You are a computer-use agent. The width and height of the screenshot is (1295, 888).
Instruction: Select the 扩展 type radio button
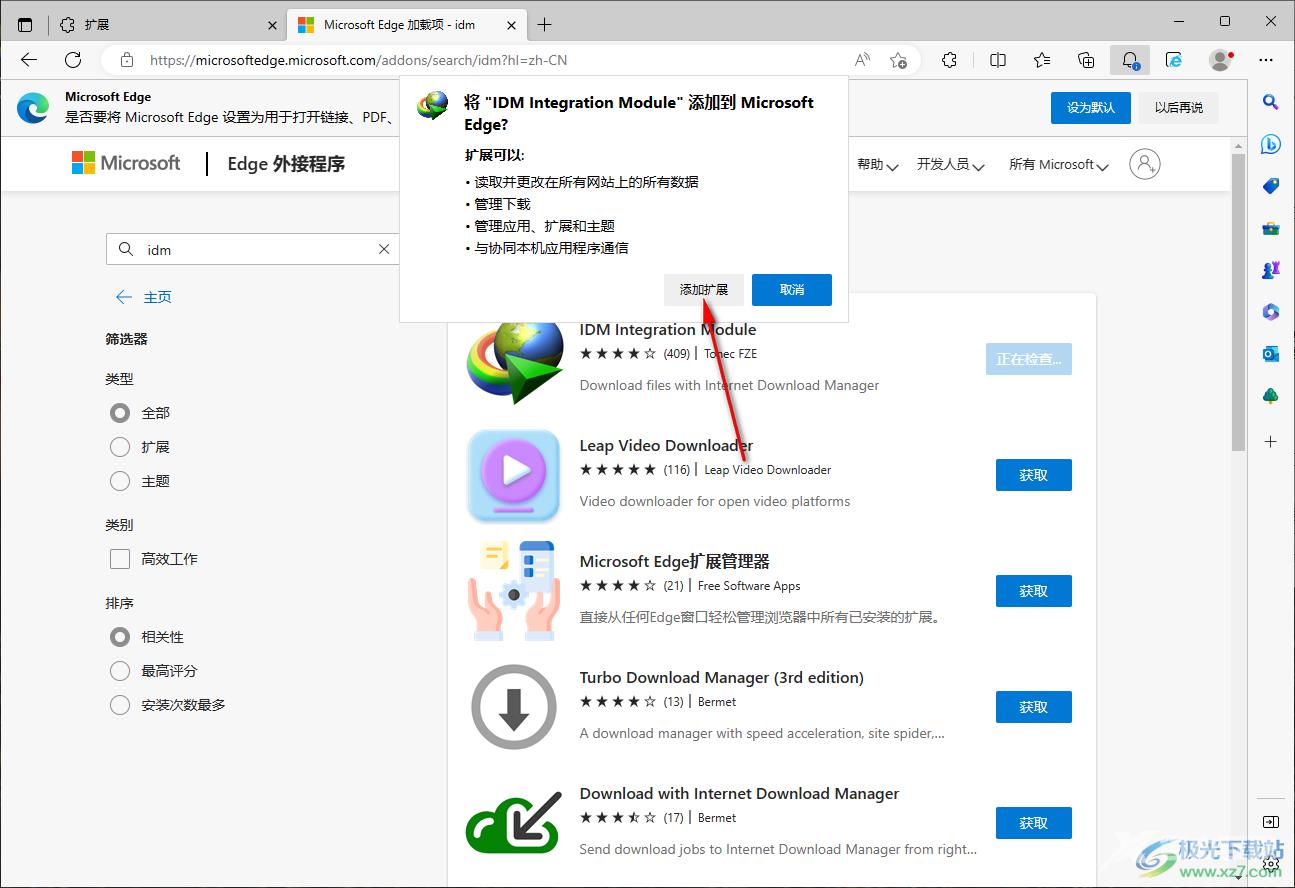[x=120, y=447]
